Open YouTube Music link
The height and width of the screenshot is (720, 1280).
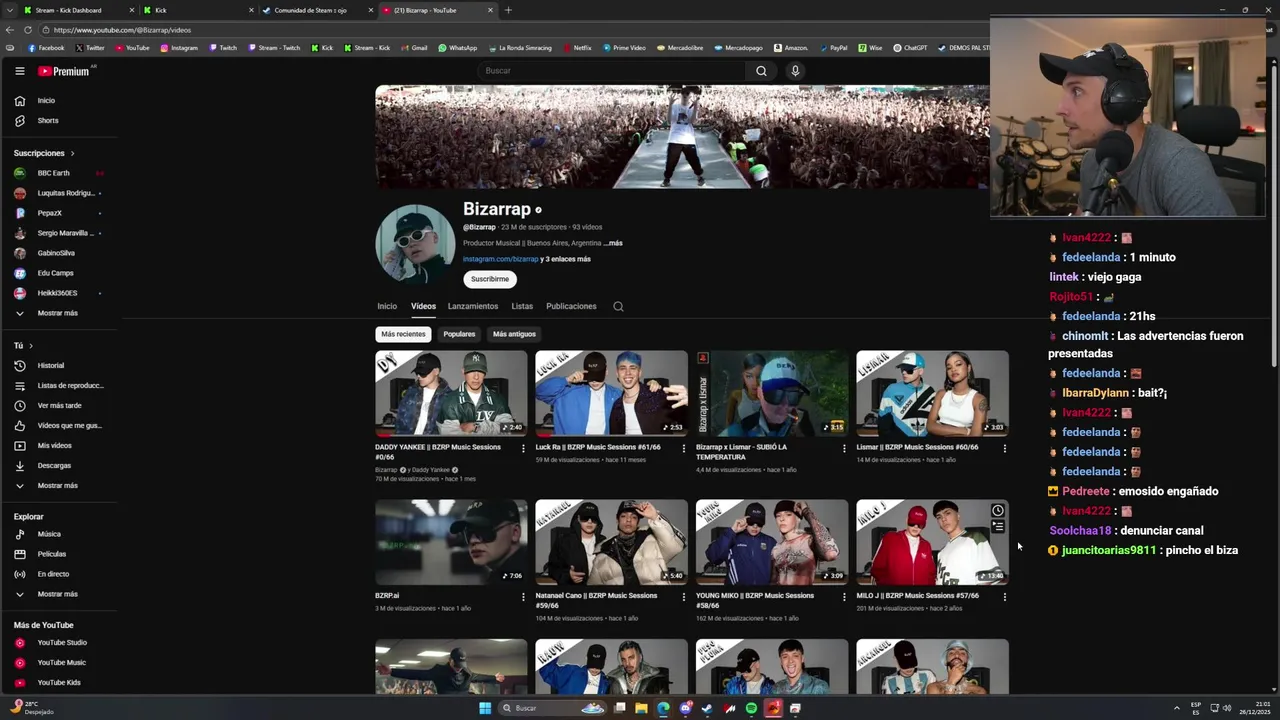pyautogui.click(x=61, y=662)
